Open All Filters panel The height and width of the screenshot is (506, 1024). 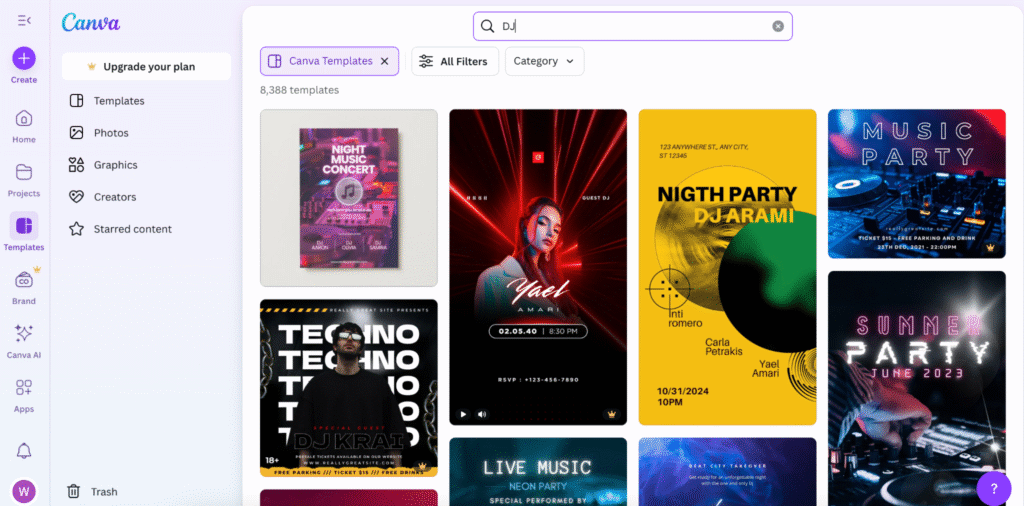pyautogui.click(x=453, y=61)
